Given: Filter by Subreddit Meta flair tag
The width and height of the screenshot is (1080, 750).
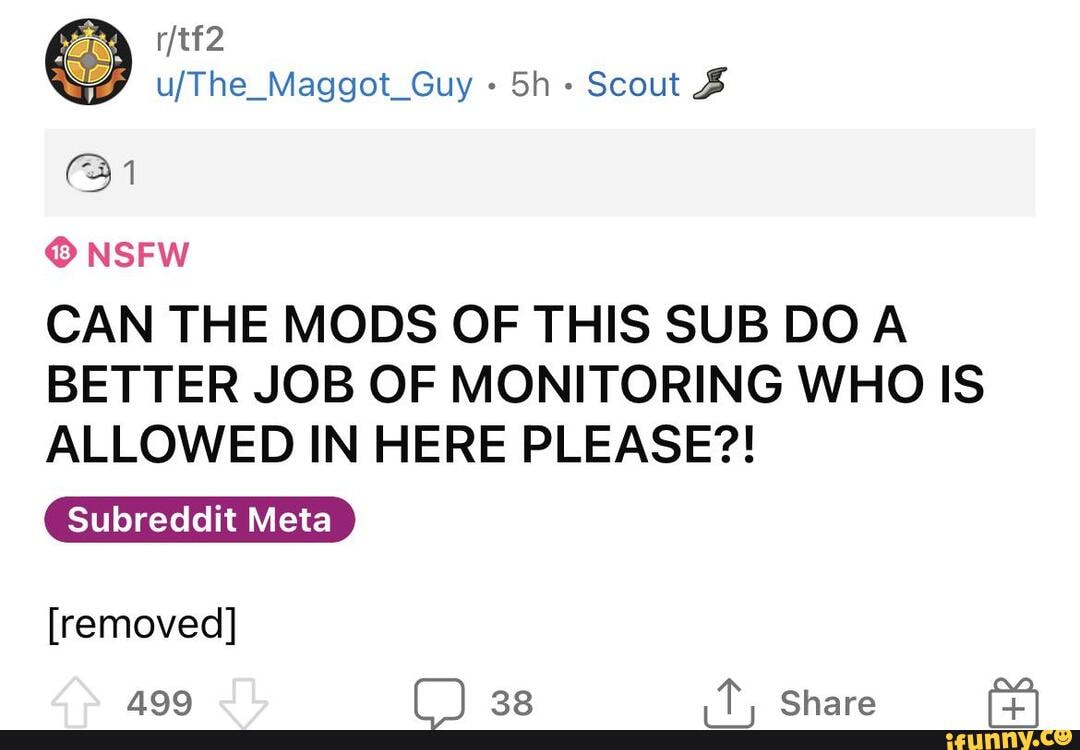Looking at the screenshot, I should [x=199, y=520].
